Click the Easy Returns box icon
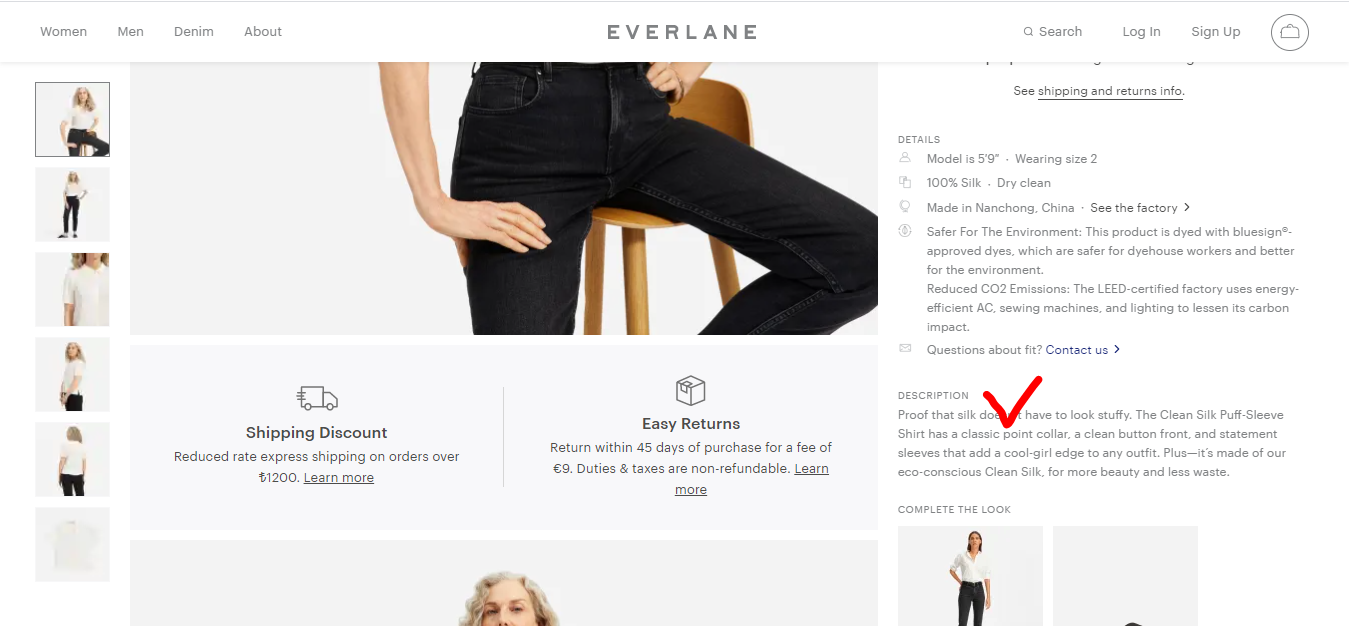This screenshot has width=1349, height=626. pos(690,391)
